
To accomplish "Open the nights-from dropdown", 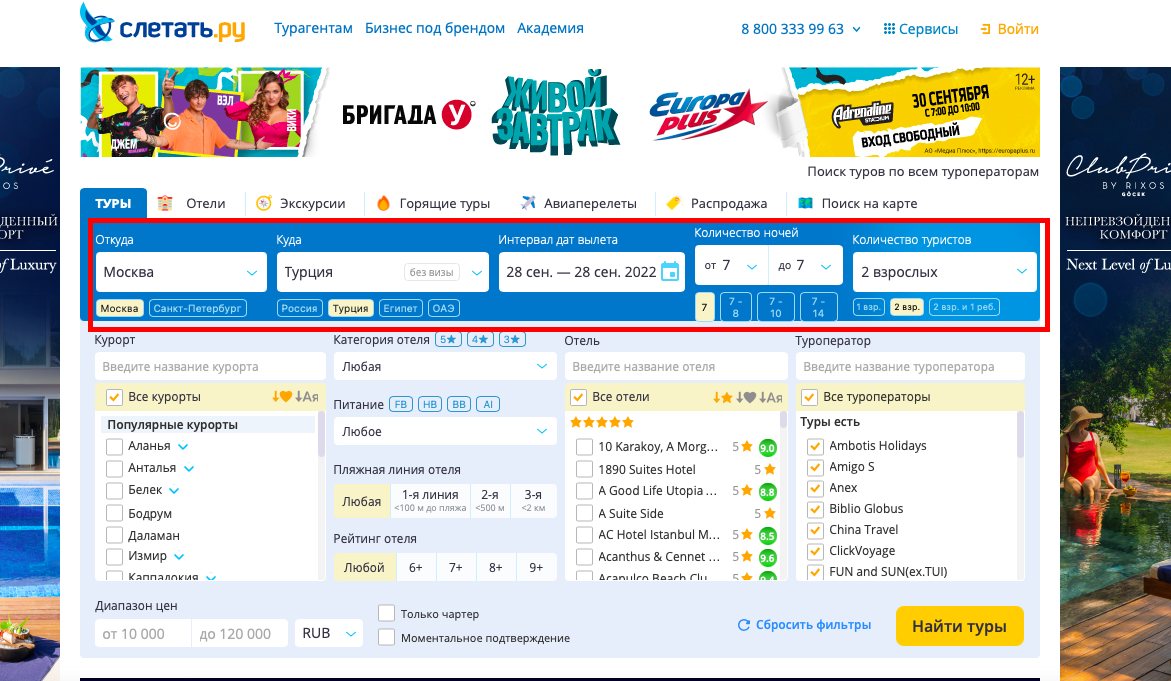I will point(731,266).
